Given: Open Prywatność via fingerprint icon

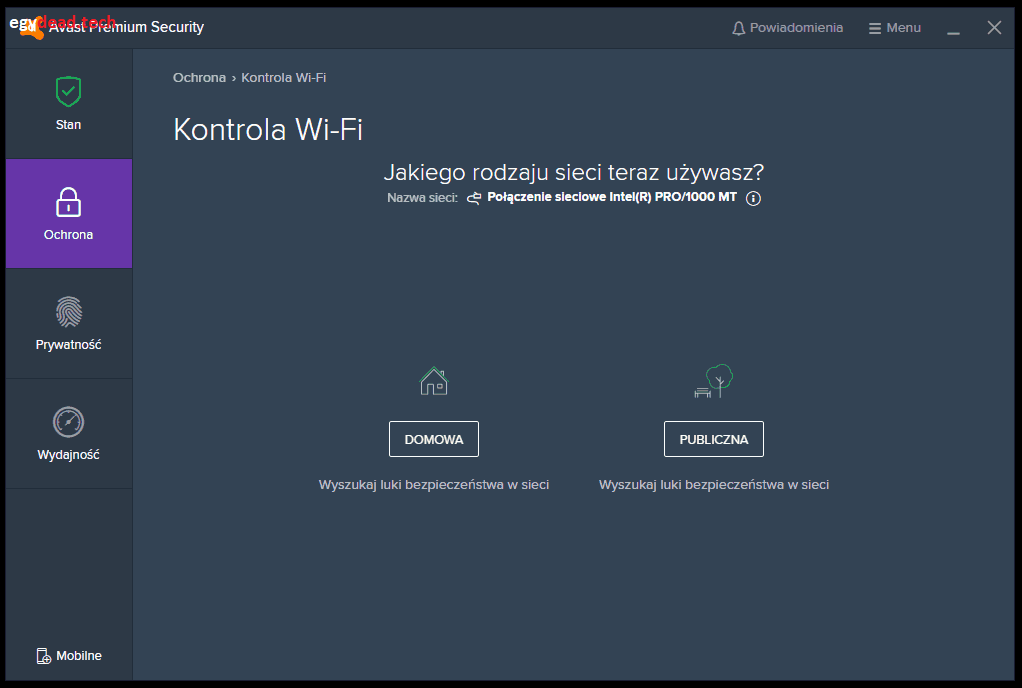Looking at the screenshot, I should [68, 312].
